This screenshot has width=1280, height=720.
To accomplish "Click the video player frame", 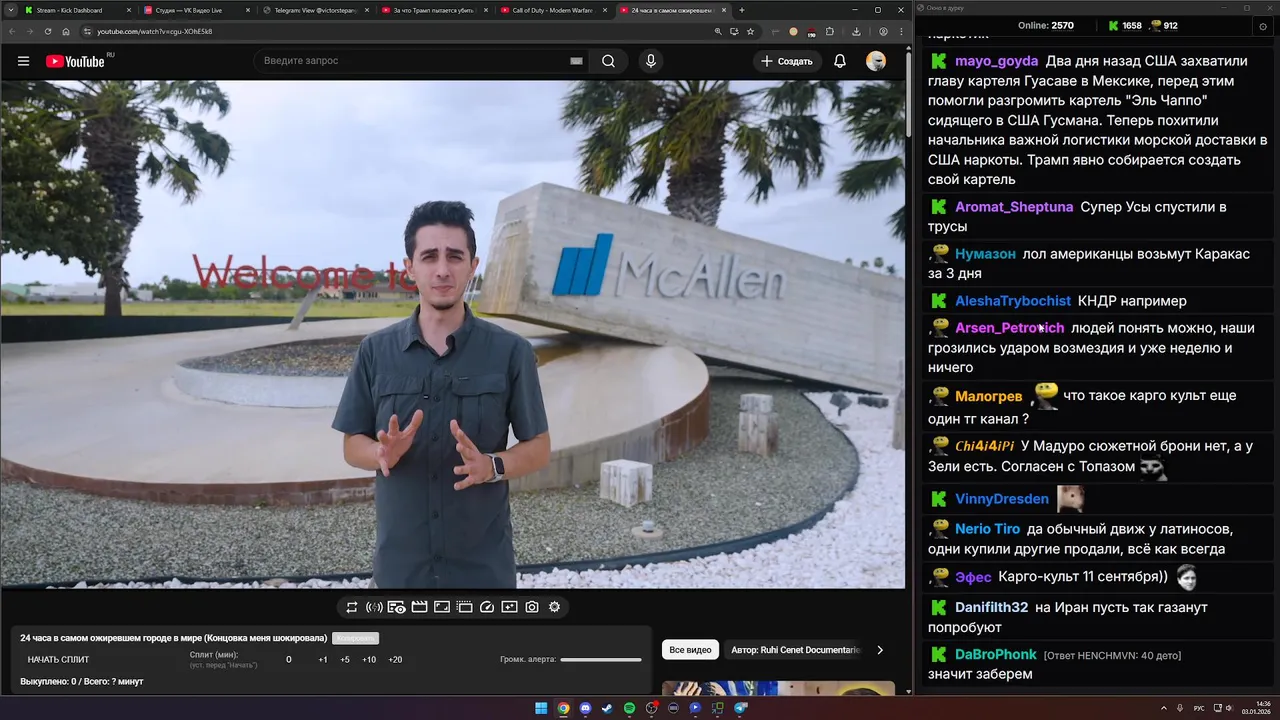I will 452,334.
